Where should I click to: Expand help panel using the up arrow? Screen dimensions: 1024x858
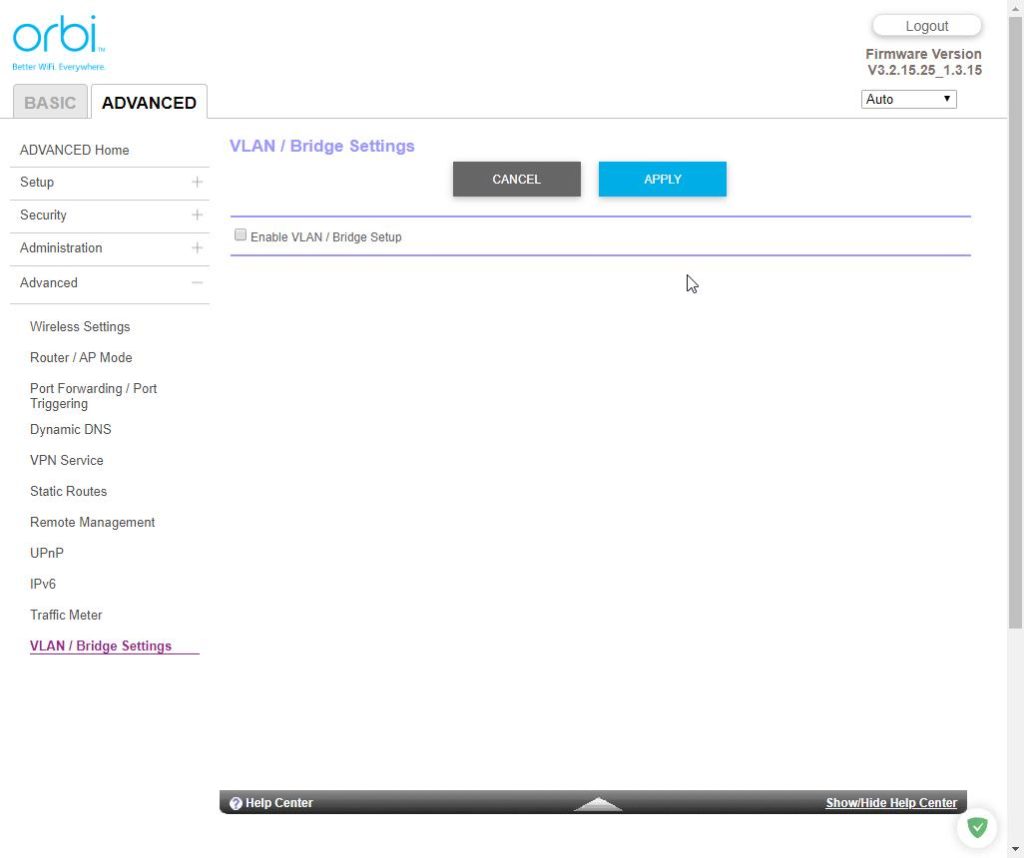click(598, 804)
